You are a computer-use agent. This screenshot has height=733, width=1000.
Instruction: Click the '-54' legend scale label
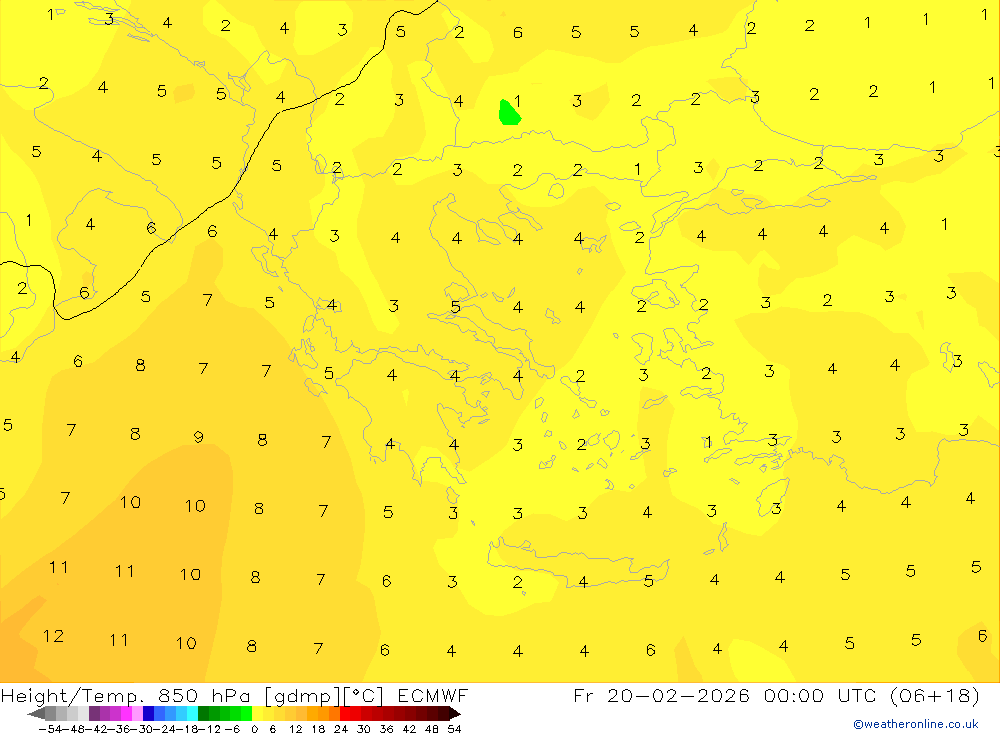(x=50, y=729)
